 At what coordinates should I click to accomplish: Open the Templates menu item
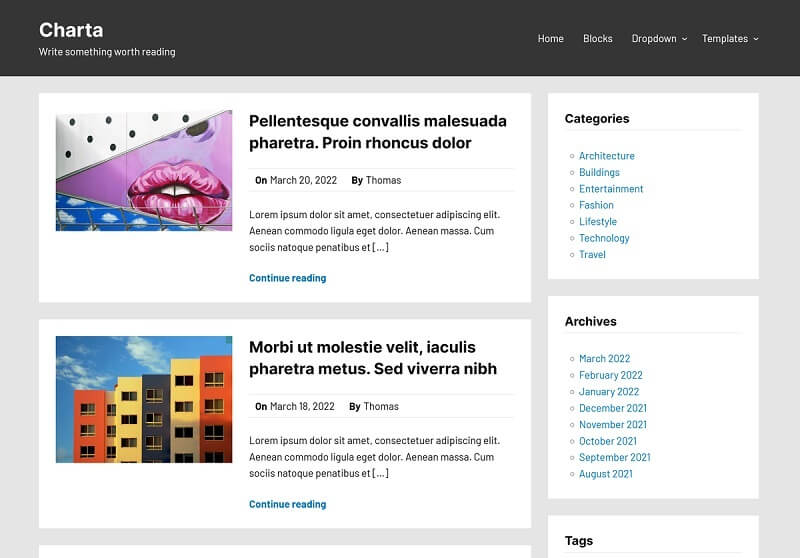[x=724, y=39]
